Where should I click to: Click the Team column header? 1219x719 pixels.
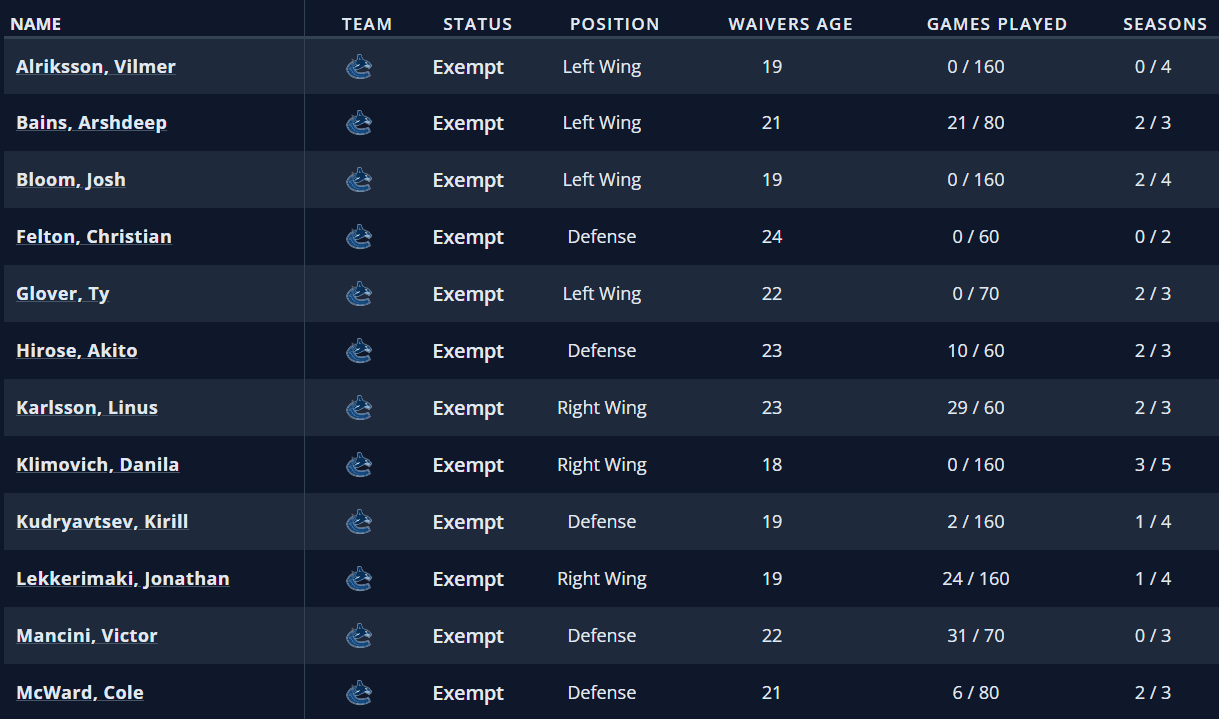click(x=366, y=24)
